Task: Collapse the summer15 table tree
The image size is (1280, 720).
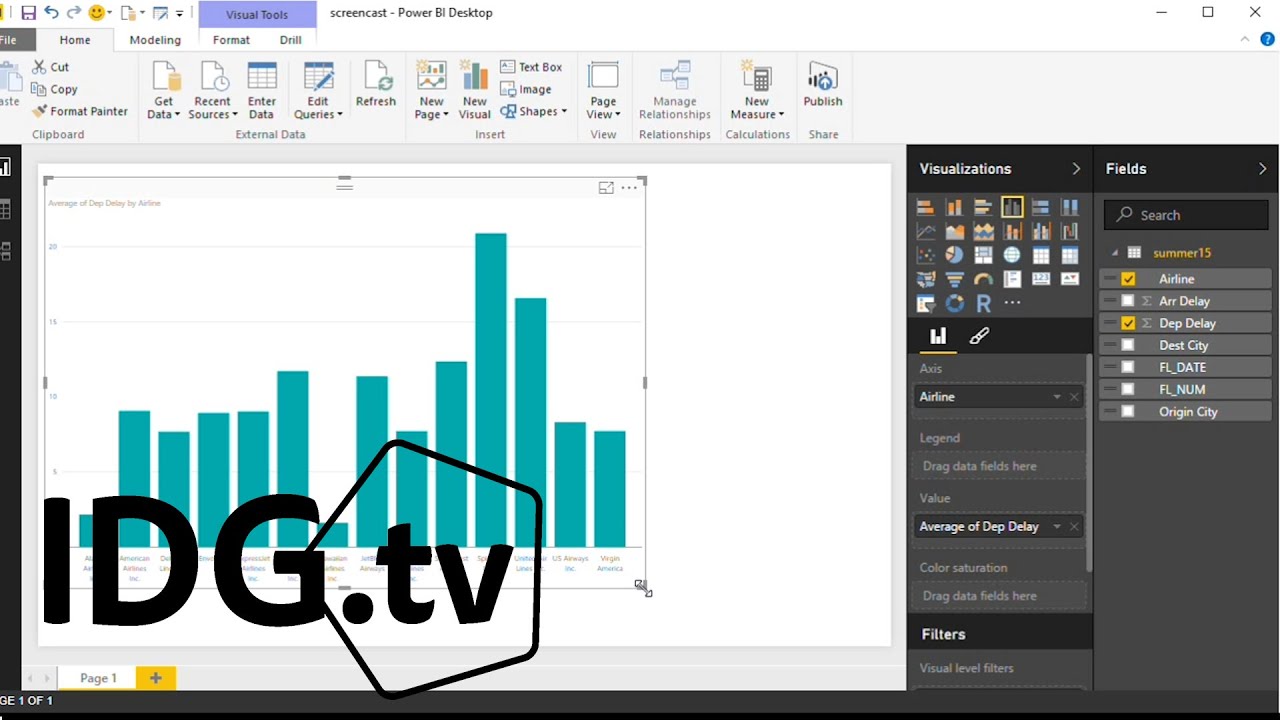Action: (x=1115, y=253)
